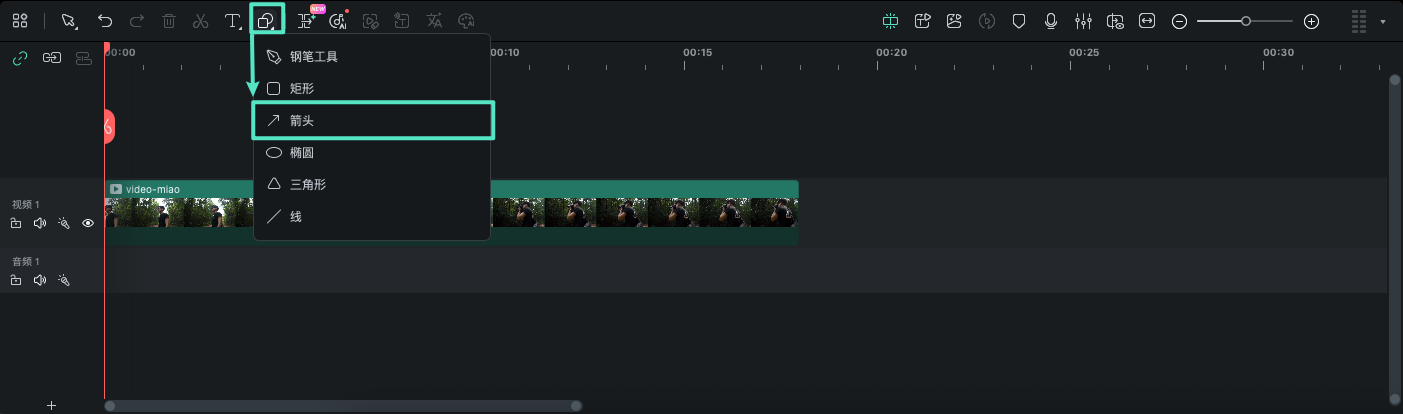Image resolution: width=1403 pixels, height=414 pixels.
Task: Click the effects wand icon on 音频 1
Action: click(64, 281)
